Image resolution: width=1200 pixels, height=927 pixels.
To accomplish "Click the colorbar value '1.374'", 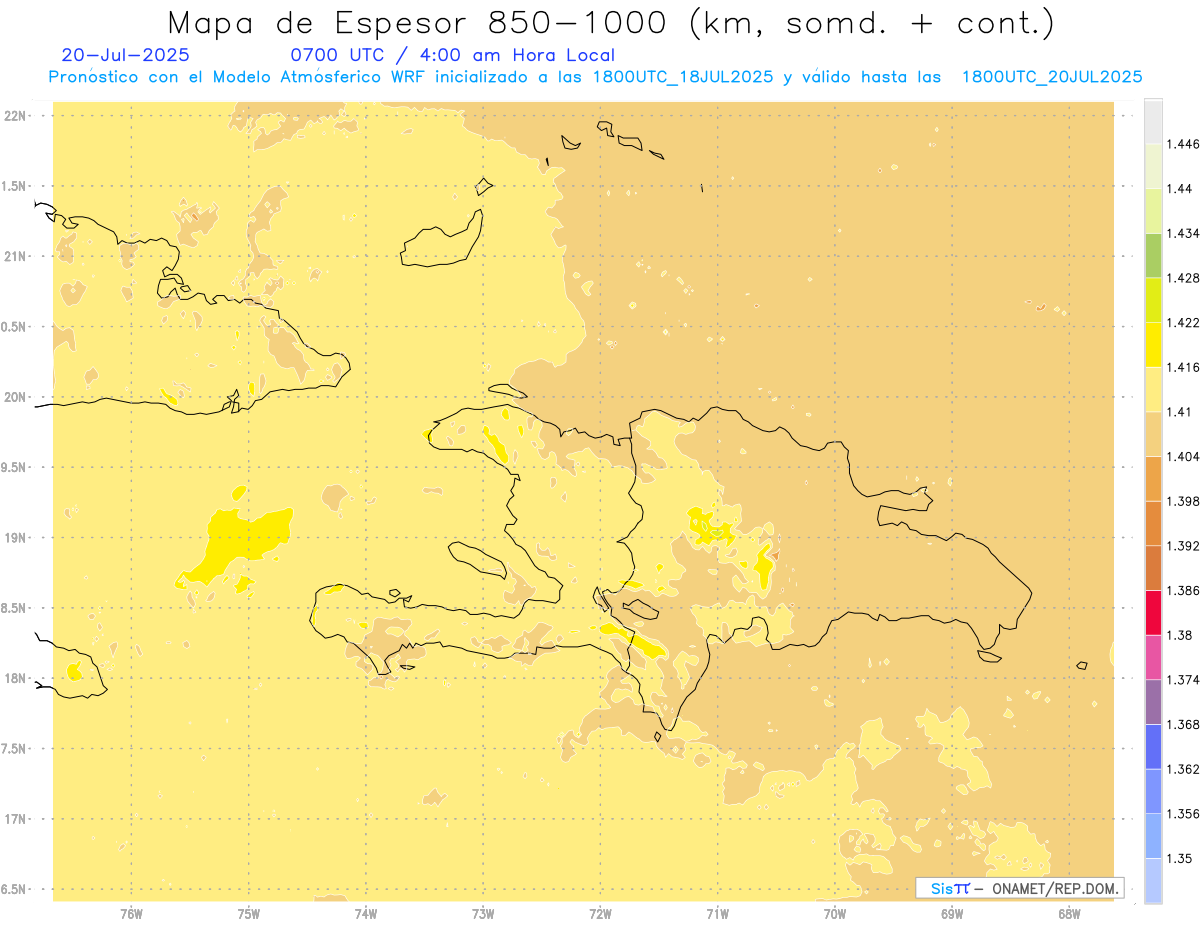I will tap(1183, 680).
